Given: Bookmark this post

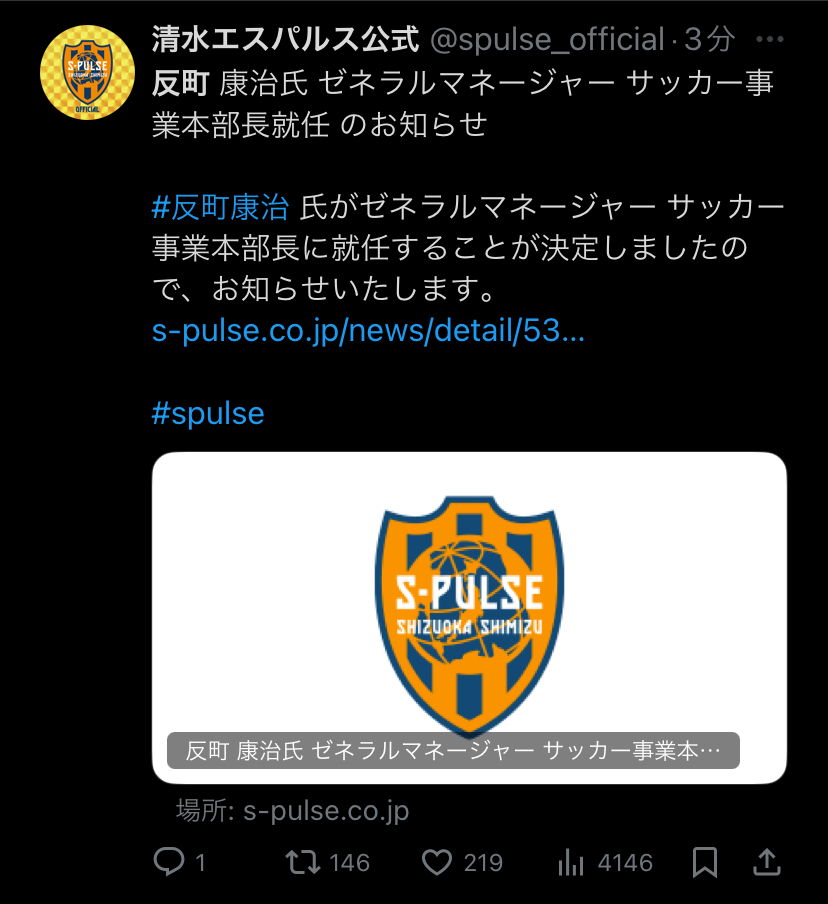Looking at the screenshot, I should pyautogui.click(x=705, y=862).
